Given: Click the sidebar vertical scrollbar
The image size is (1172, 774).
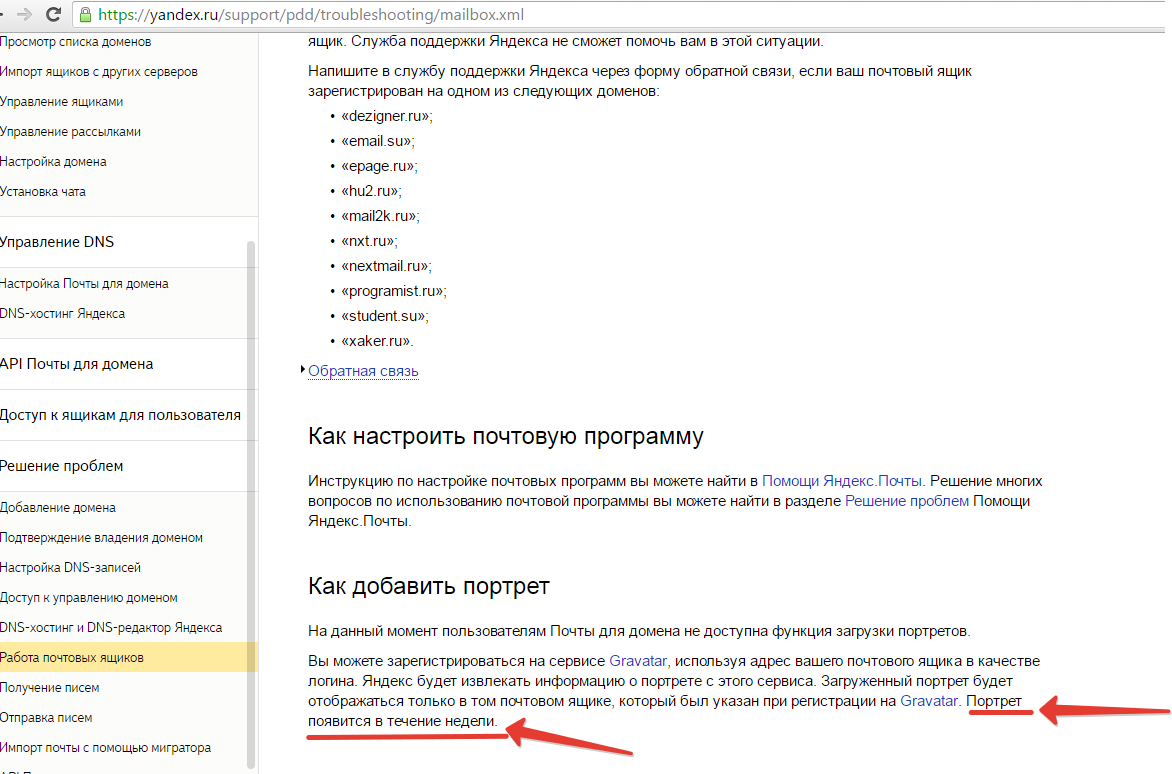Looking at the screenshot, I should pyautogui.click(x=251, y=505).
